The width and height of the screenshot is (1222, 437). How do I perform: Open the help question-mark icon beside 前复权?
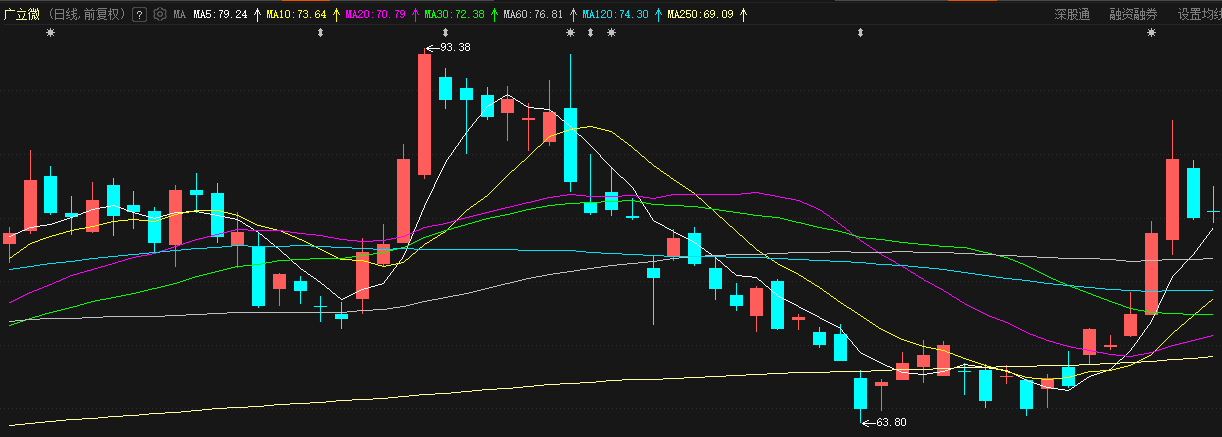tap(139, 14)
